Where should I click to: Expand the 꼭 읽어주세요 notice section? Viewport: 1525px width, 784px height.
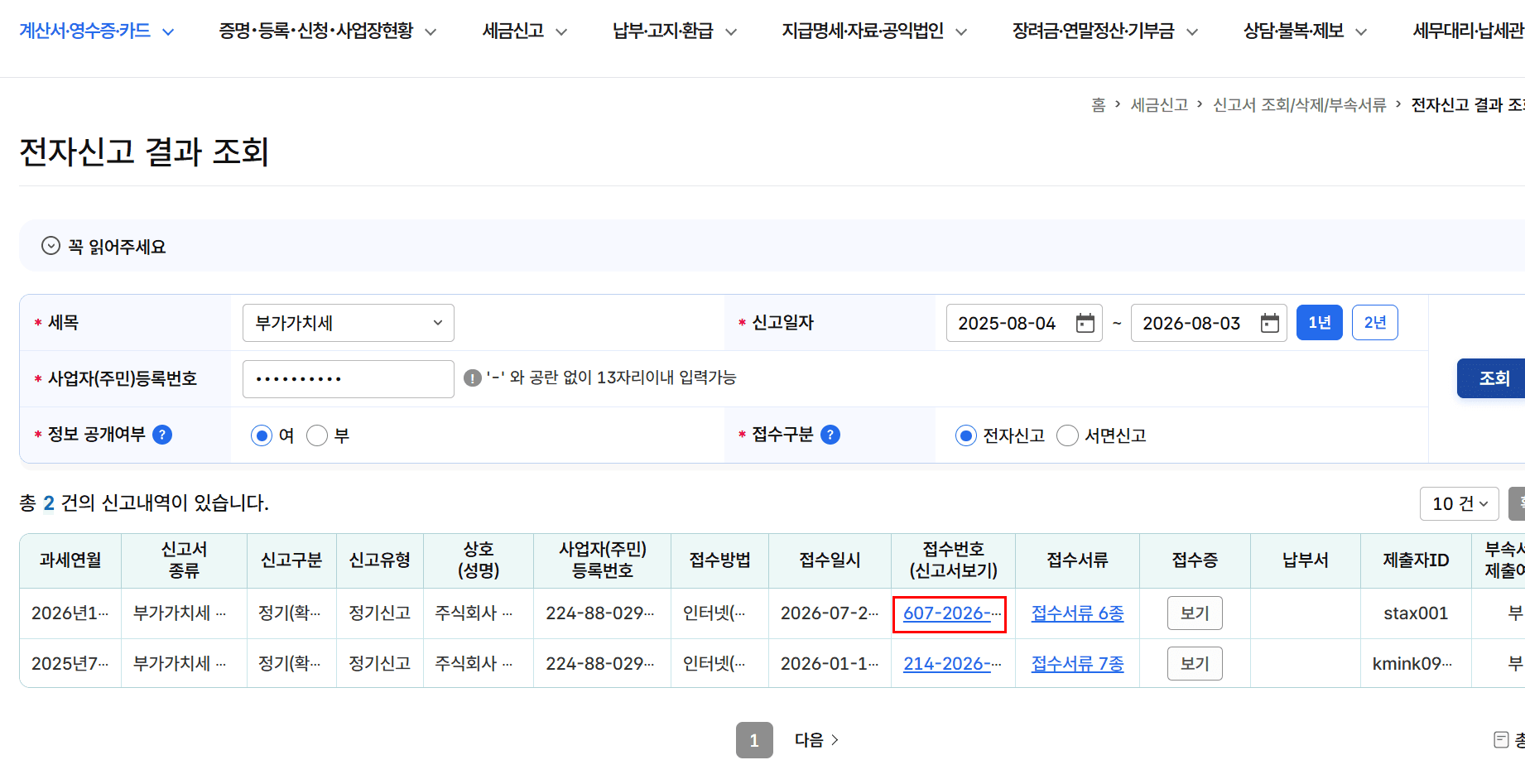click(x=51, y=246)
